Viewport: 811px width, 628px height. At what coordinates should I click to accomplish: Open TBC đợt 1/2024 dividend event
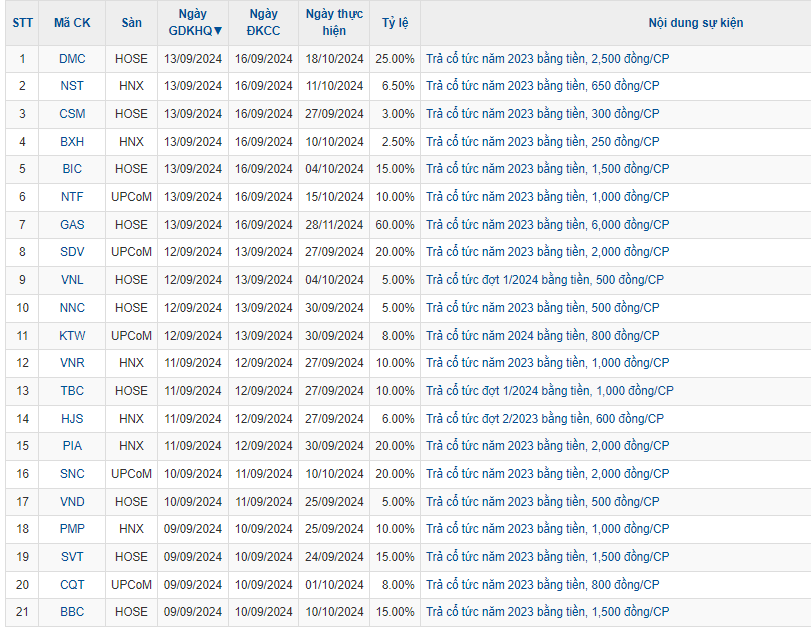click(549, 391)
